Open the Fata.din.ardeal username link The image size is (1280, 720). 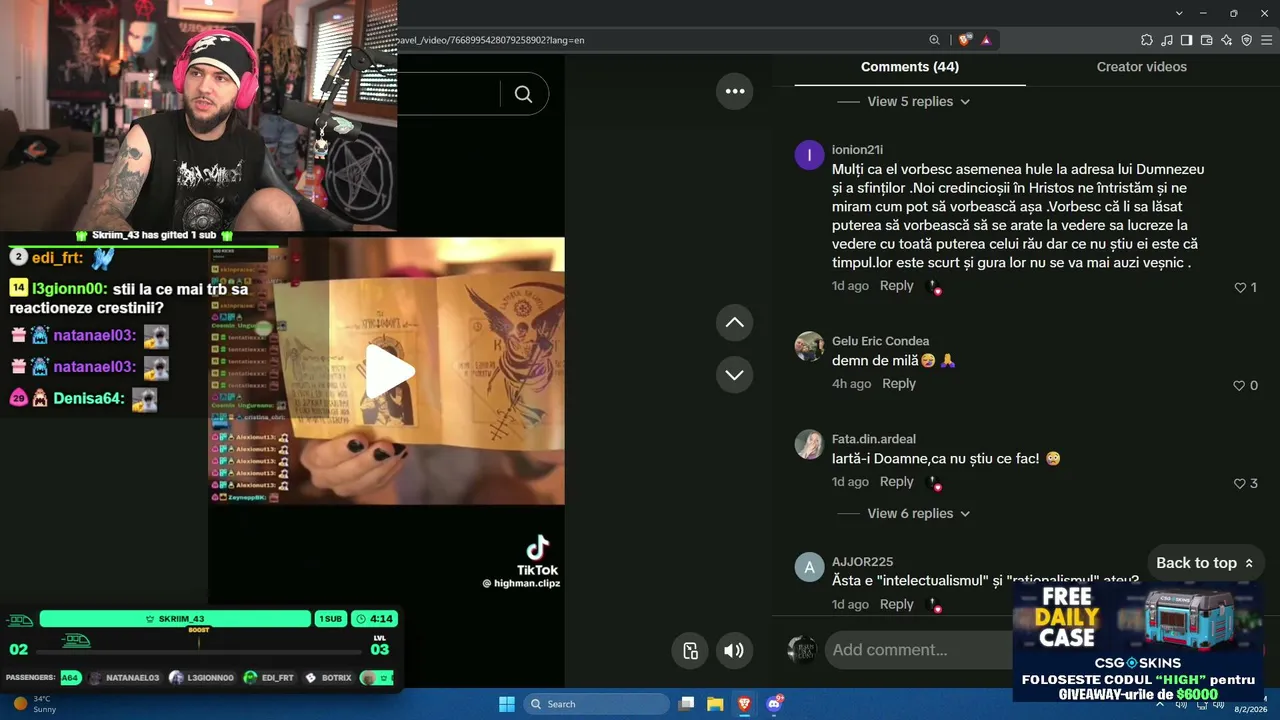click(874, 439)
